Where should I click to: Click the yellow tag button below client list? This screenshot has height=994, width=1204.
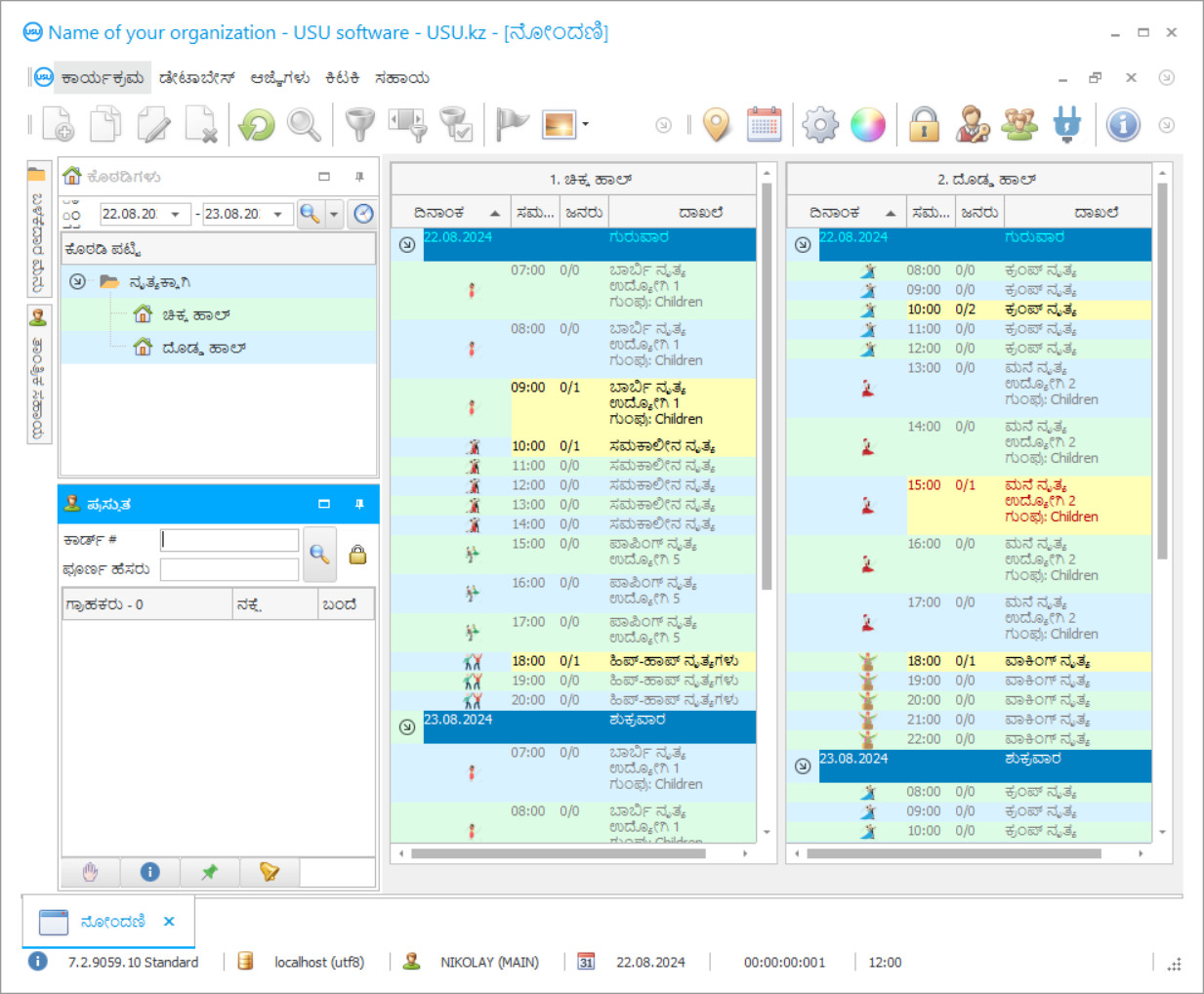point(270,872)
